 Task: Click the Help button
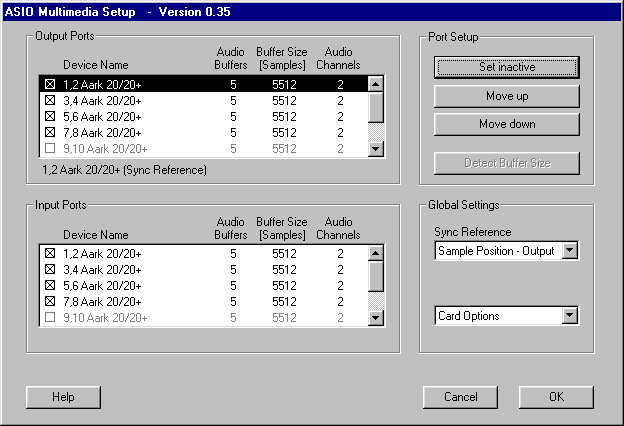(64, 397)
